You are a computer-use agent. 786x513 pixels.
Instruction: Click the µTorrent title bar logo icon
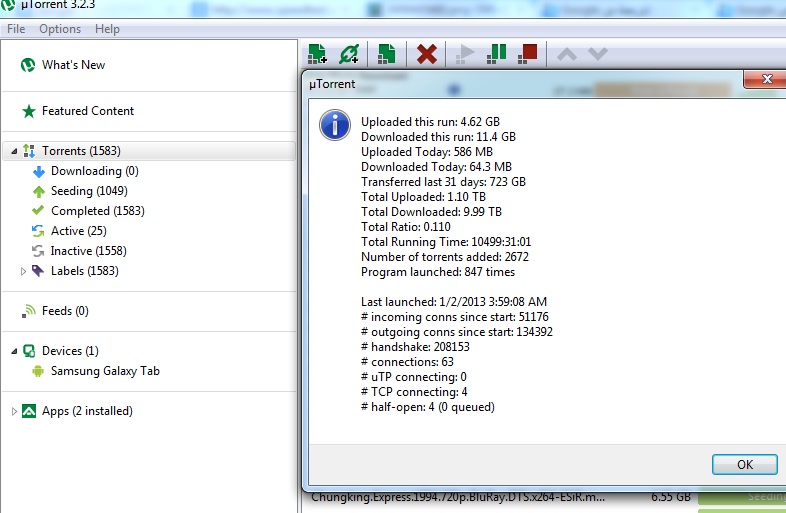click(x=8, y=5)
